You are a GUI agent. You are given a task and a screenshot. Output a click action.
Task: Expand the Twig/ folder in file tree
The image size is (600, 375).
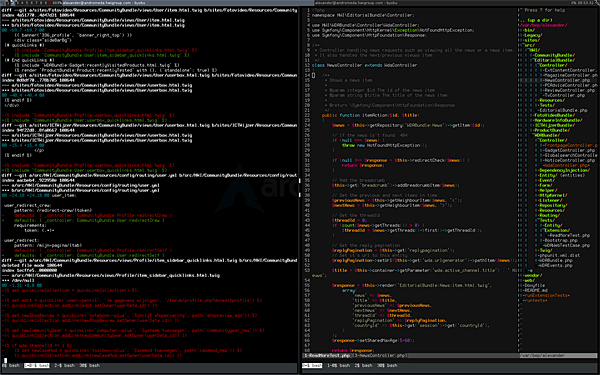coord(545,250)
